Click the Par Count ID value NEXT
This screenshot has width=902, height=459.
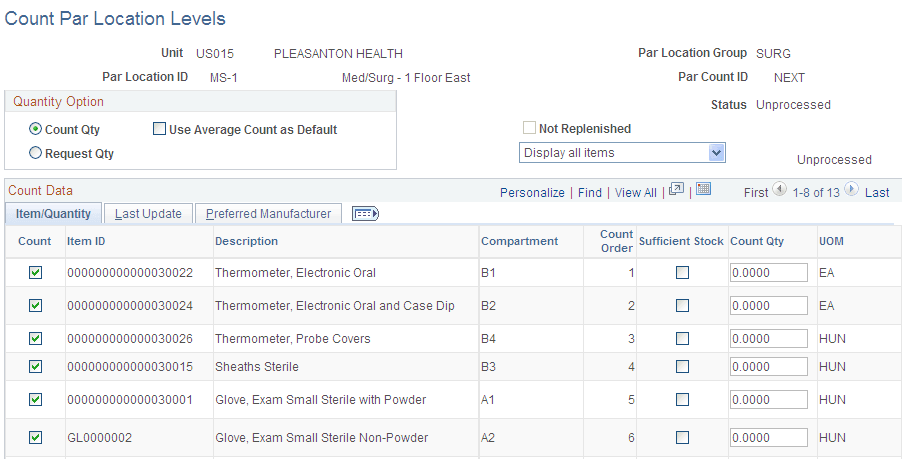coord(789,78)
